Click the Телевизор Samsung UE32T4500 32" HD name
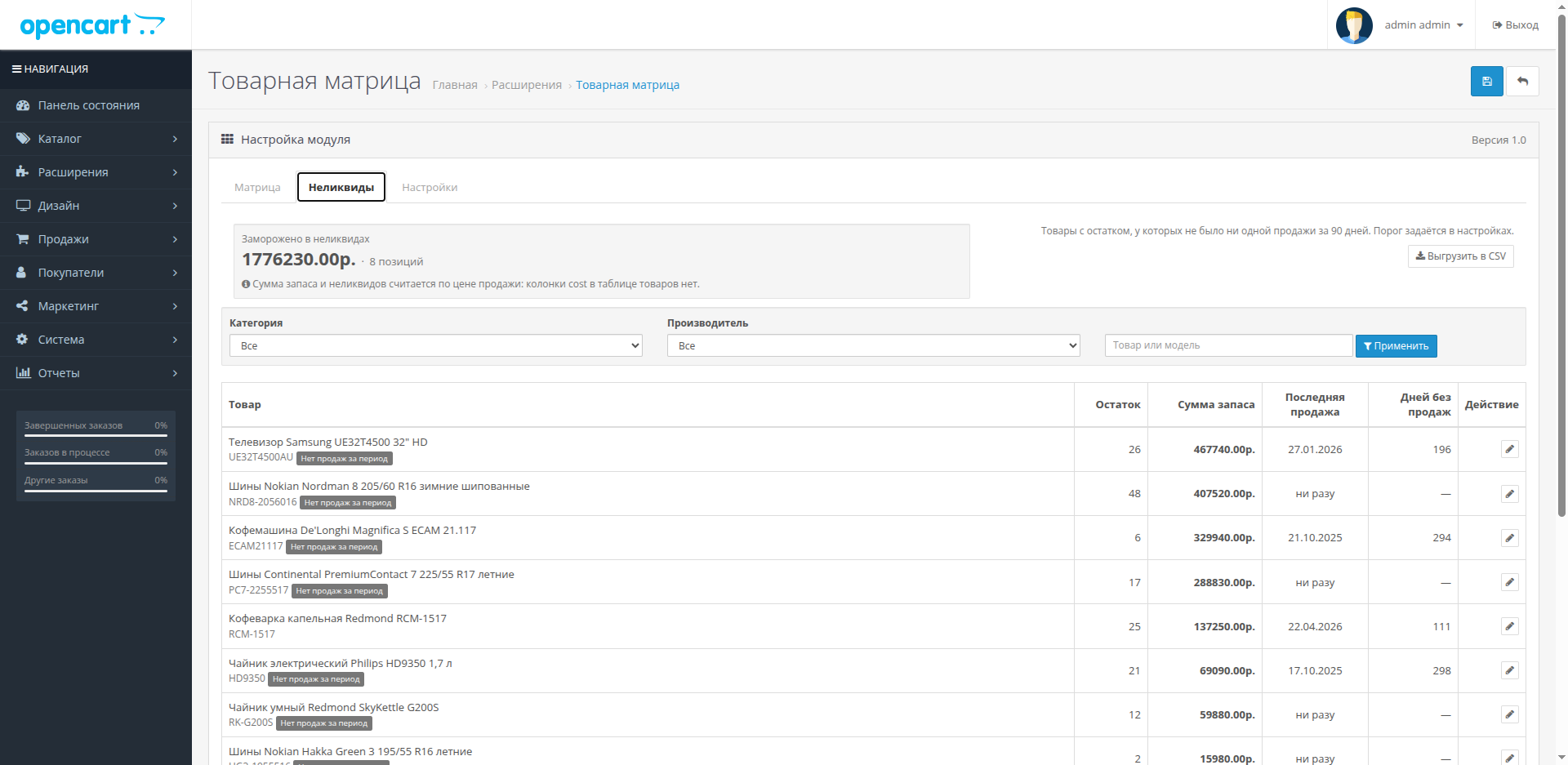1568x765 pixels. pyautogui.click(x=328, y=443)
